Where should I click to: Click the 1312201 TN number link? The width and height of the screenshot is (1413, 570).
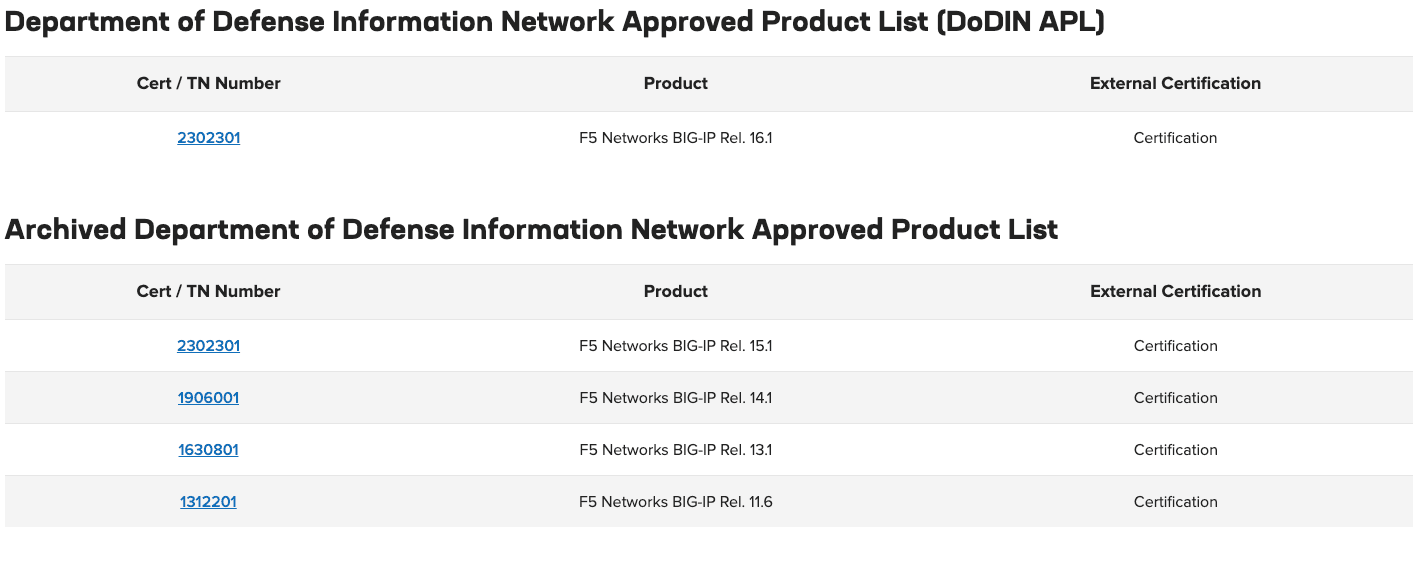click(x=208, y=502)
